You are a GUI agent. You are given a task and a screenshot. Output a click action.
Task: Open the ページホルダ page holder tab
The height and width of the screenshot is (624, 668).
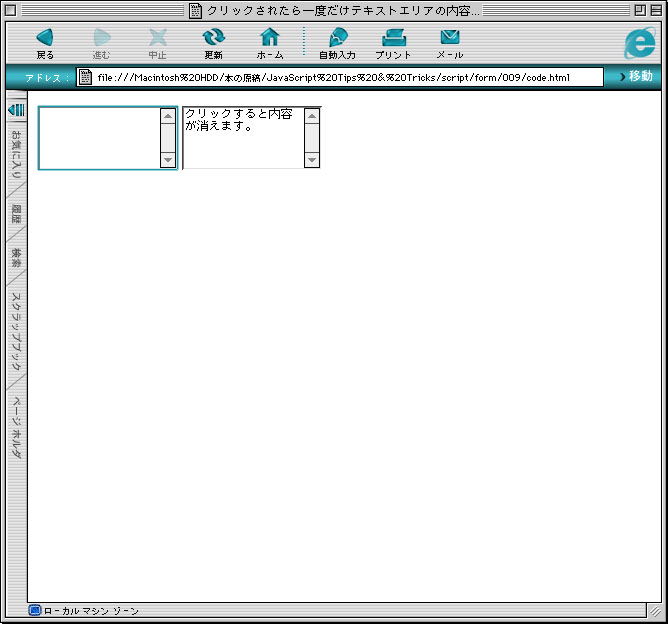pyautogui.click(x=16, y=427)
